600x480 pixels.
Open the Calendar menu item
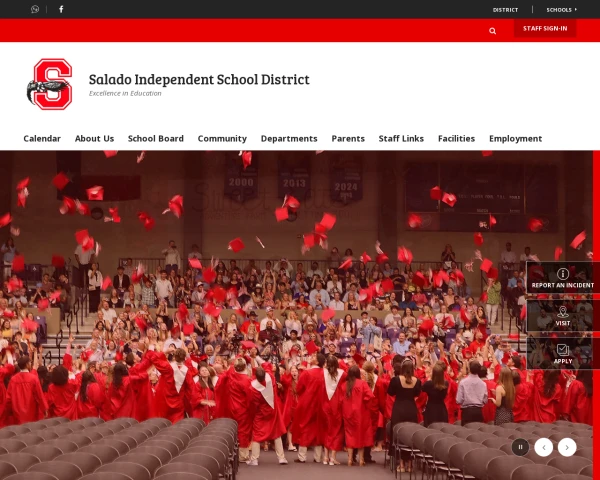pos(42,139)
